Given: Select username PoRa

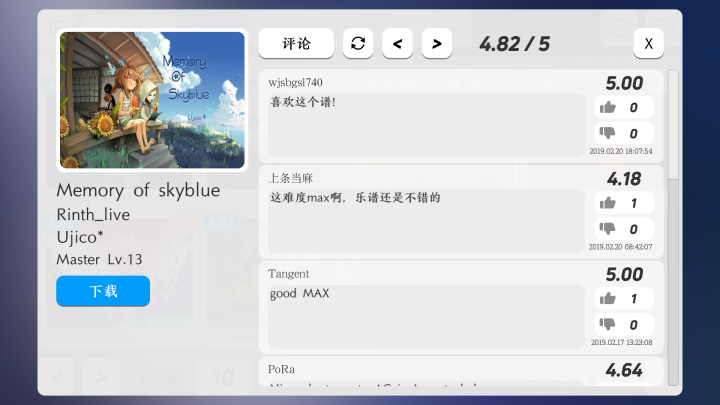Looking at the screenshot, I should click(281, 369).
